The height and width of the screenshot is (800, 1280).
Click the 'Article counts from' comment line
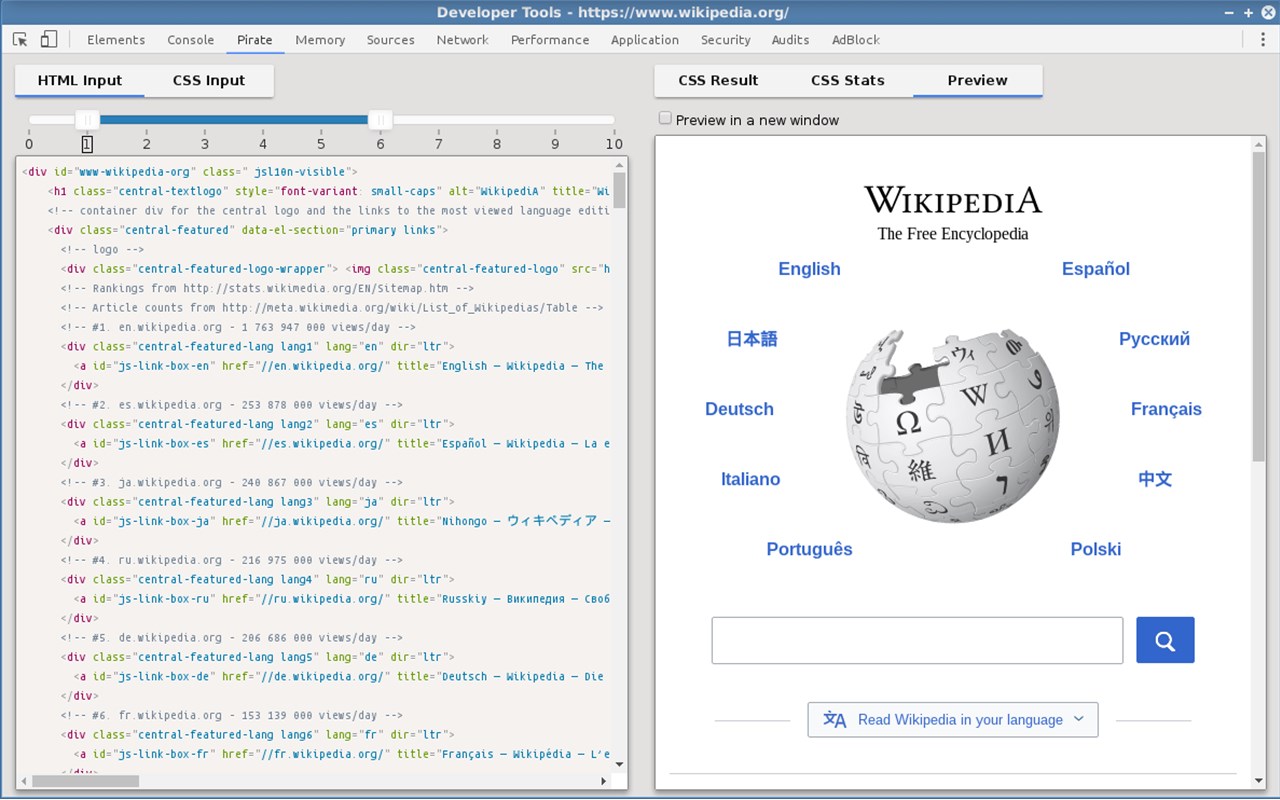(x=332, y=308)
